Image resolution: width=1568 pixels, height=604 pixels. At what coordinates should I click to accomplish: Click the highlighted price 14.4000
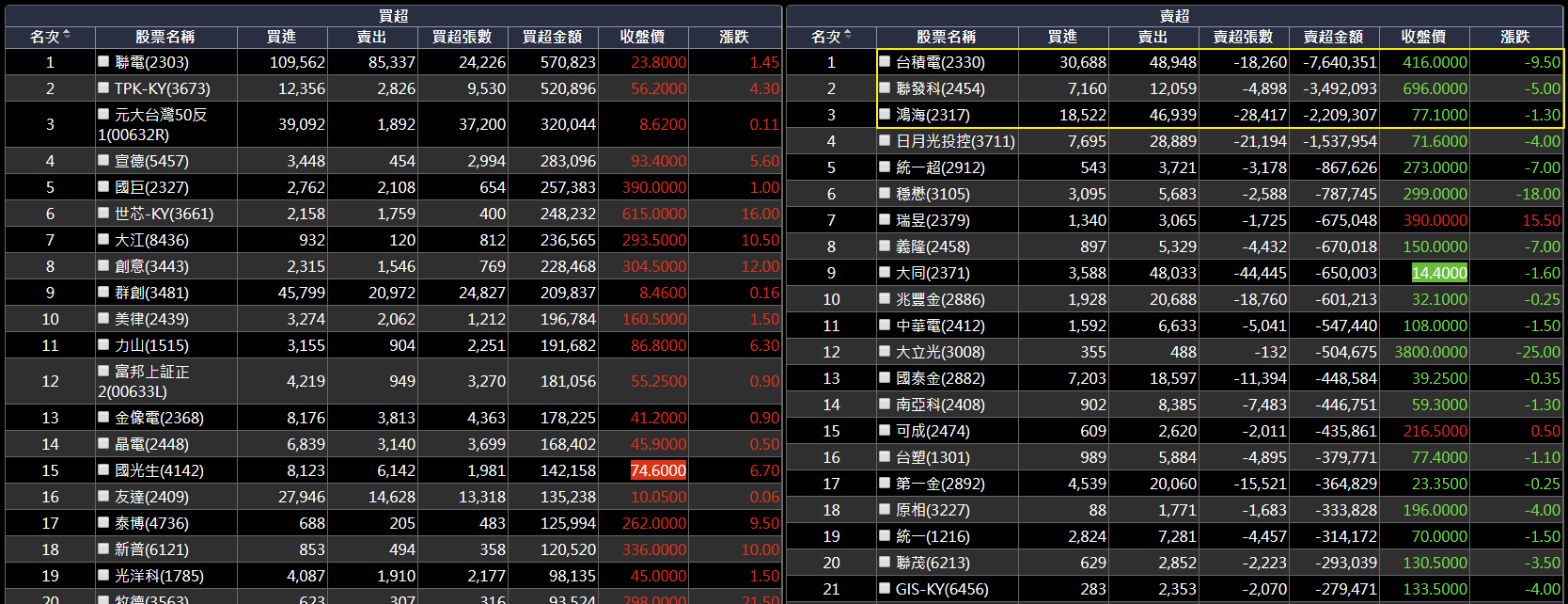[1439, 273]
